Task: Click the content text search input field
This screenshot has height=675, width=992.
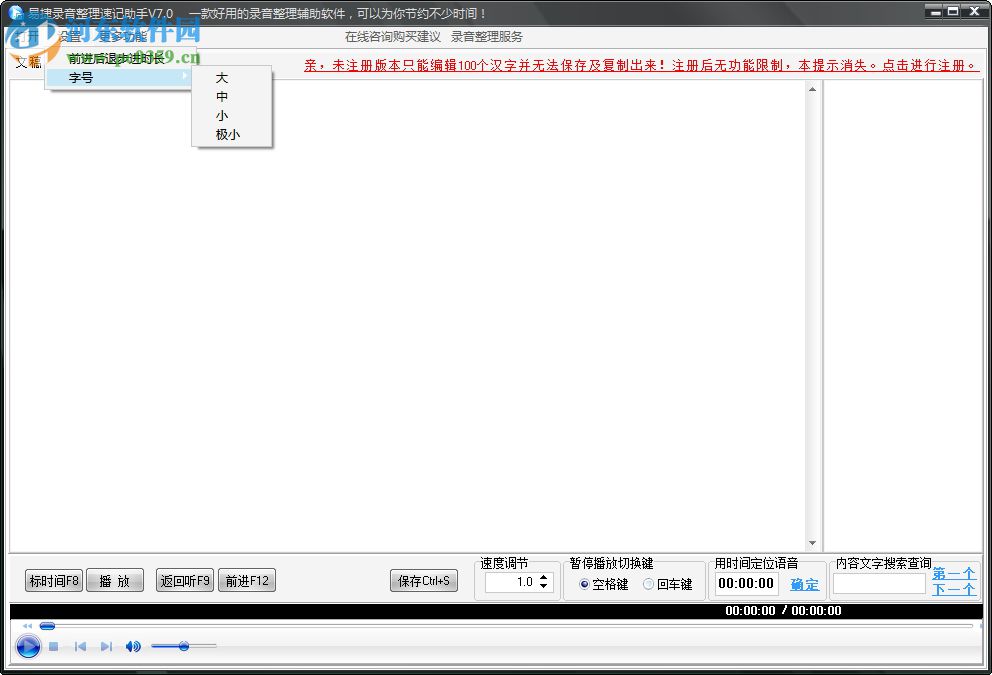Action: point(880,584)
